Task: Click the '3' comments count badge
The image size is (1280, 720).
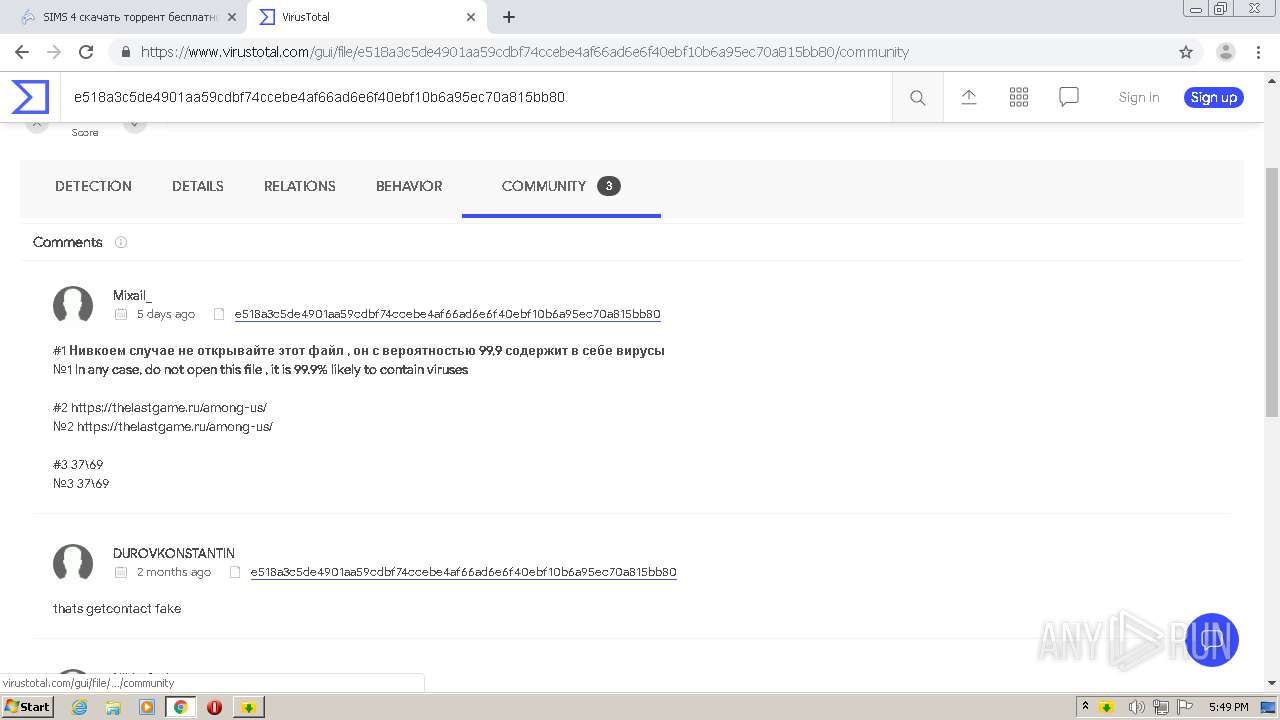Action: [609, 186]
